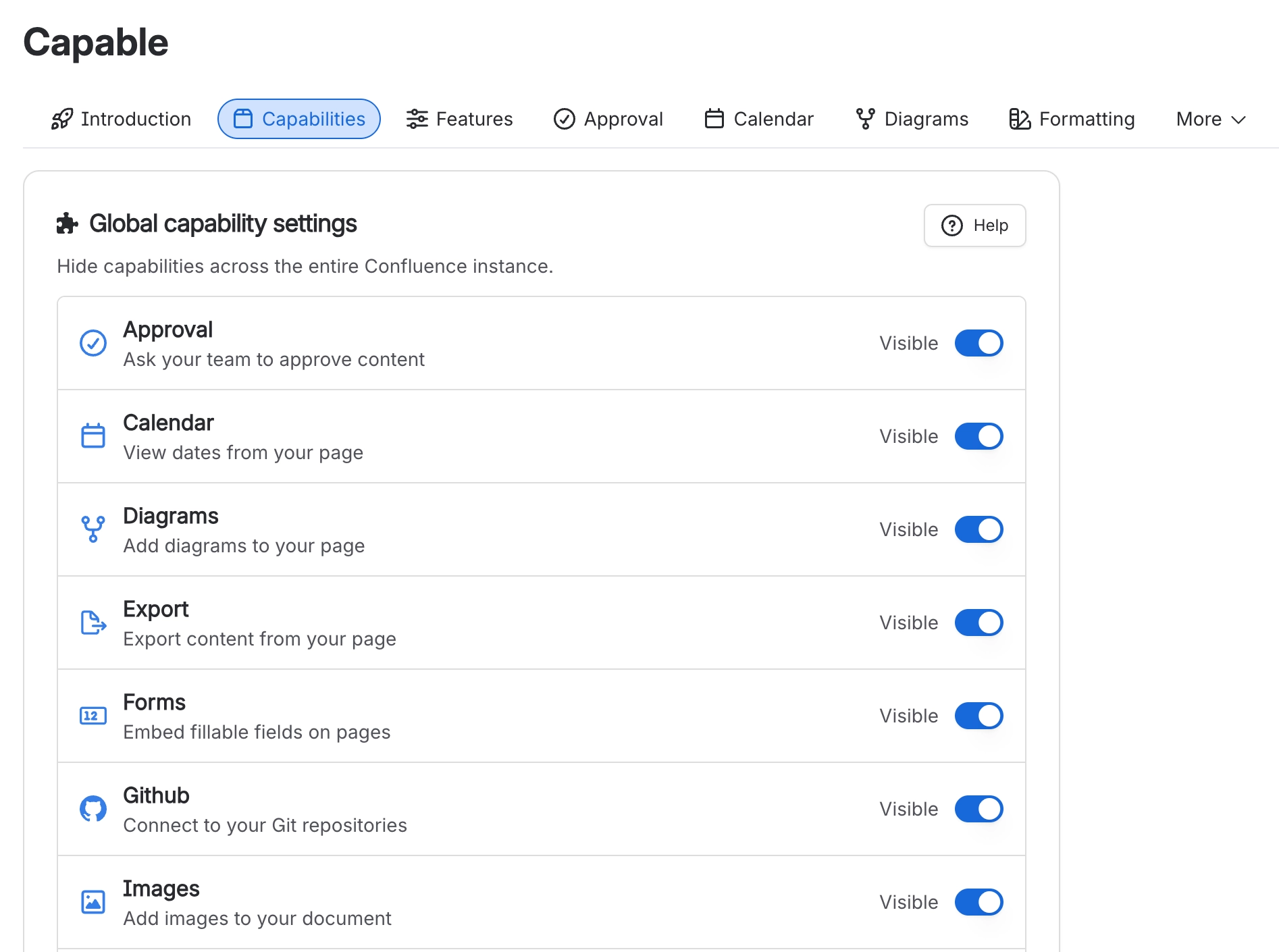Click the Formatting tab pencil icon
The width and height of the screenshot is (1279, 952).
tap(1020, 119)
